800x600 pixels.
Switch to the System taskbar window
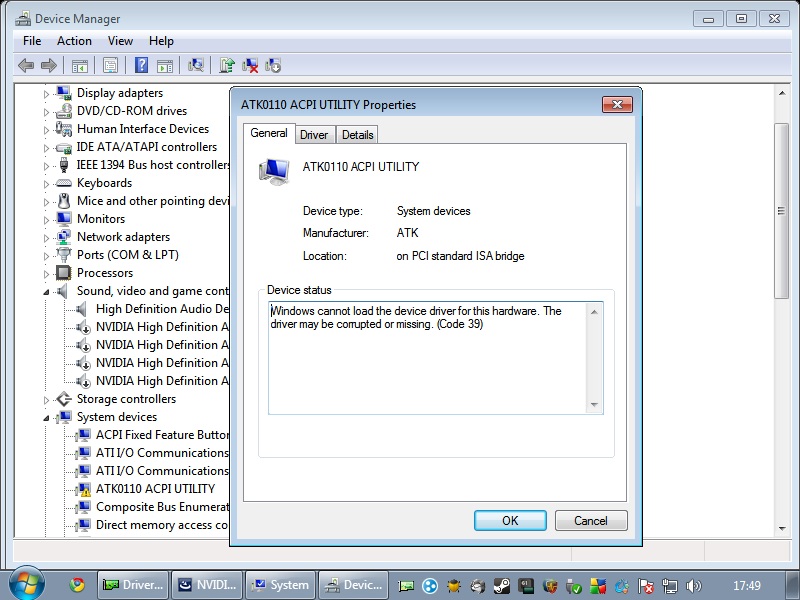point(282,585)
